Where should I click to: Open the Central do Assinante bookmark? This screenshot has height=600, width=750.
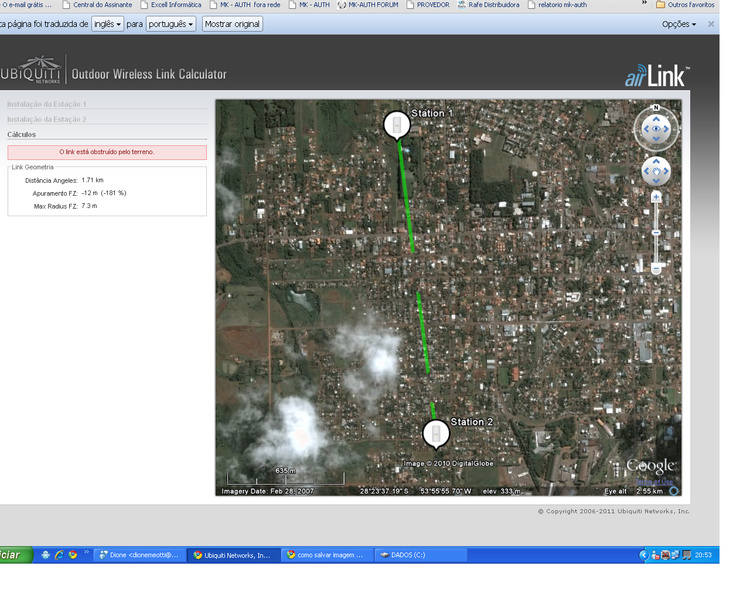98,5
